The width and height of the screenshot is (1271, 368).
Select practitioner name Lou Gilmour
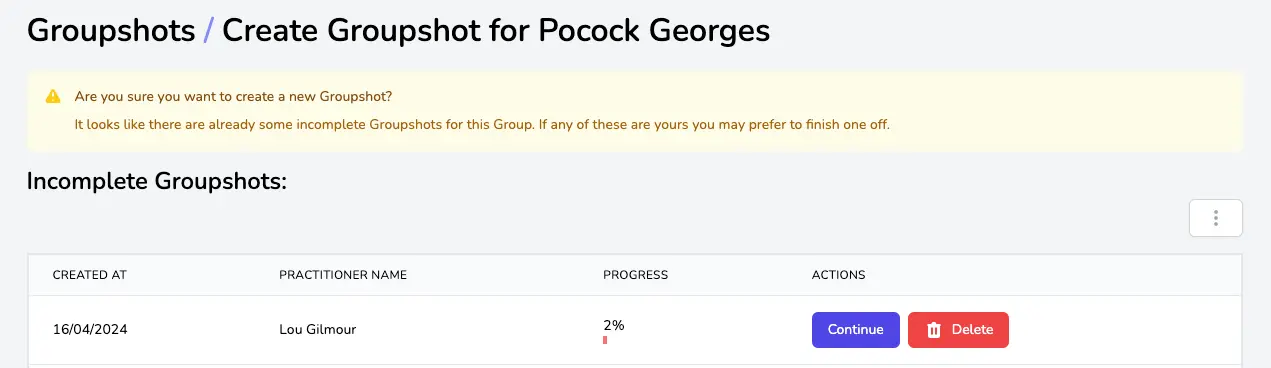click(317, 330)
